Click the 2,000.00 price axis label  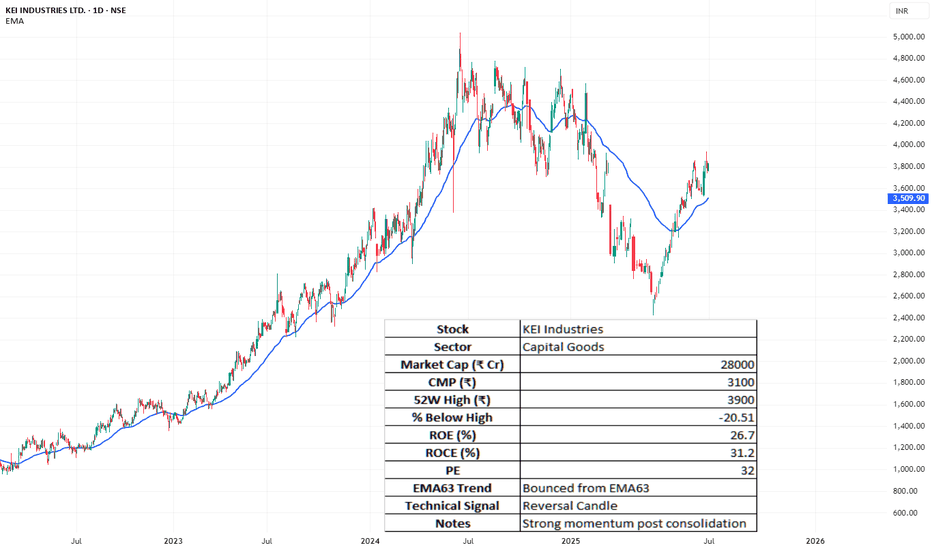click(x=908, y=361)
